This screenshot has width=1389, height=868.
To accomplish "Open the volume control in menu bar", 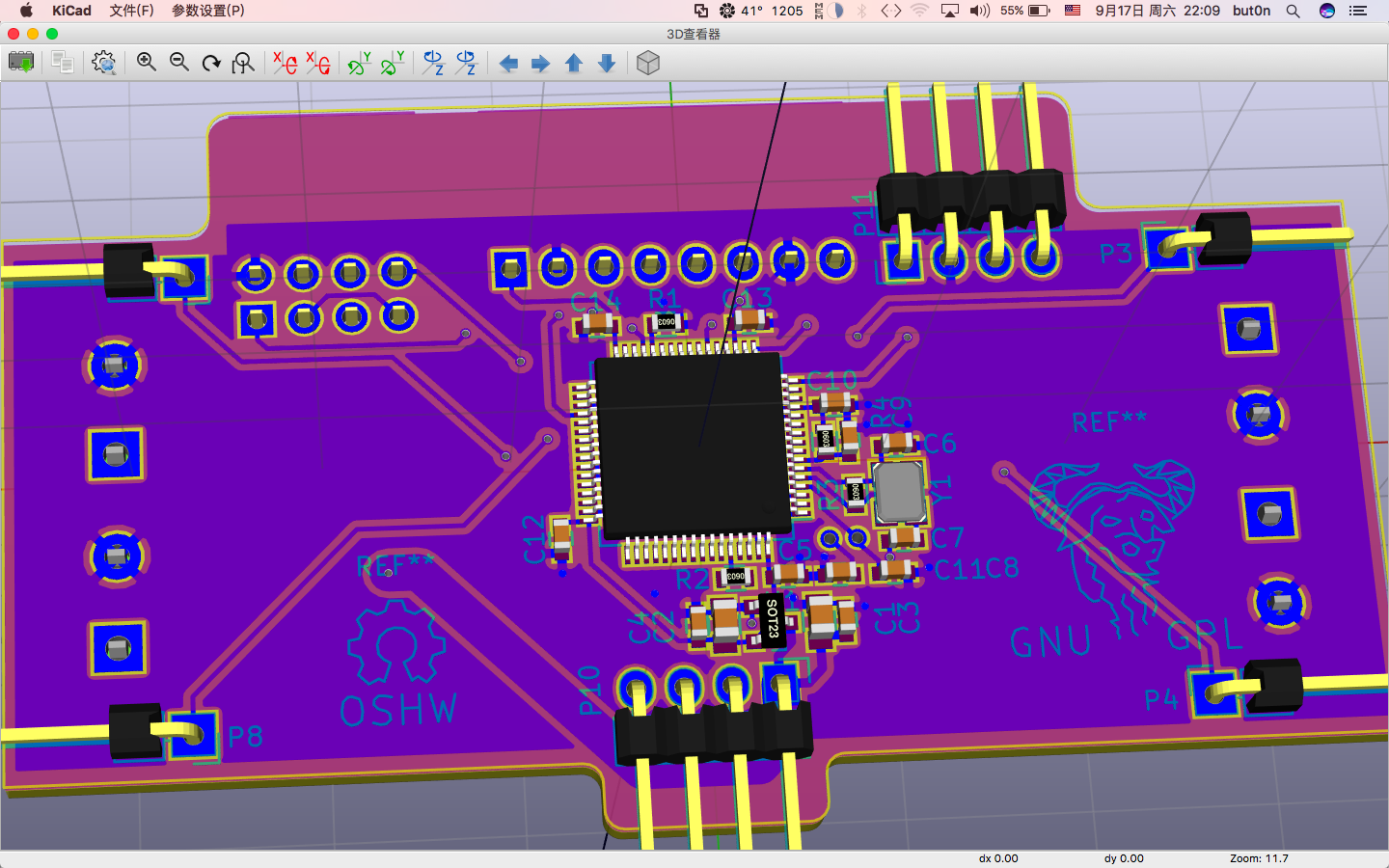I will coord(980,11).
